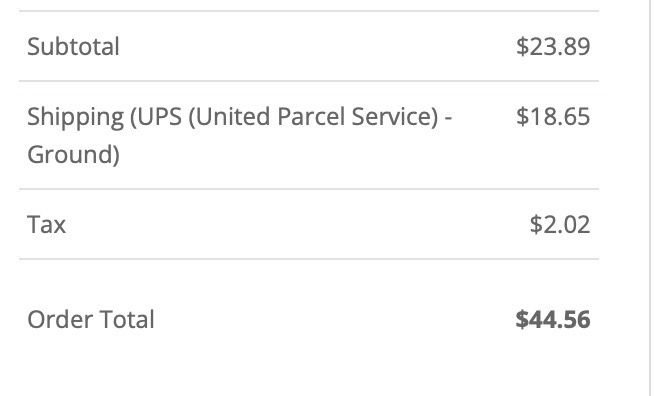This screenshot has height=396, width=654.
Task: Click the divider line above Subtotal row
Action: pos(309,11)
